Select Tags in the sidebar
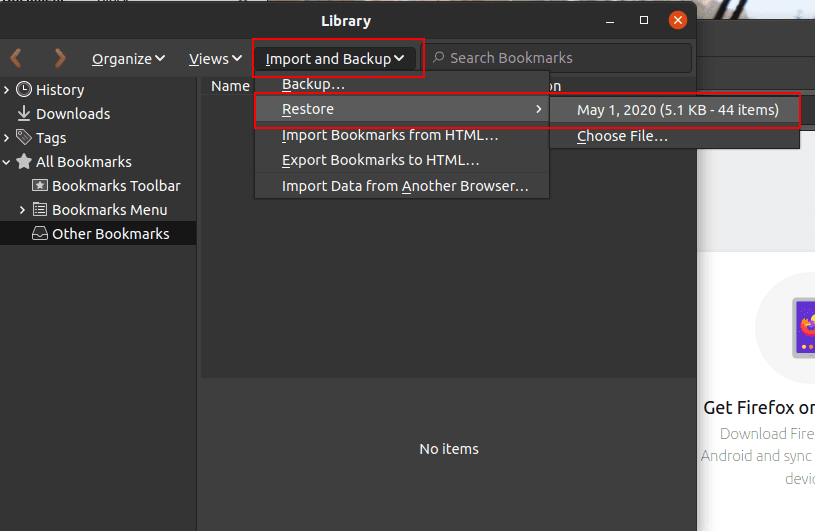Viewport: 815px width, 531px height. [51, 138]
